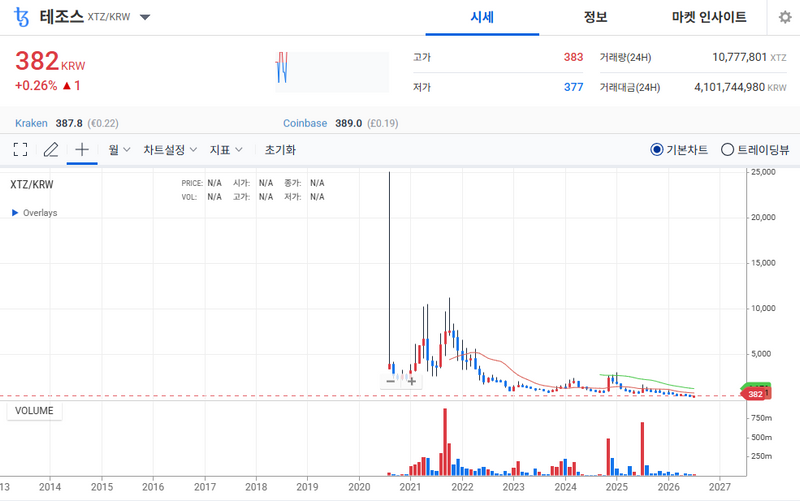Viewport: 800px width, 501px height.
Task: Open the 차트설정 dropdown
Action: (x=170, y=149)
